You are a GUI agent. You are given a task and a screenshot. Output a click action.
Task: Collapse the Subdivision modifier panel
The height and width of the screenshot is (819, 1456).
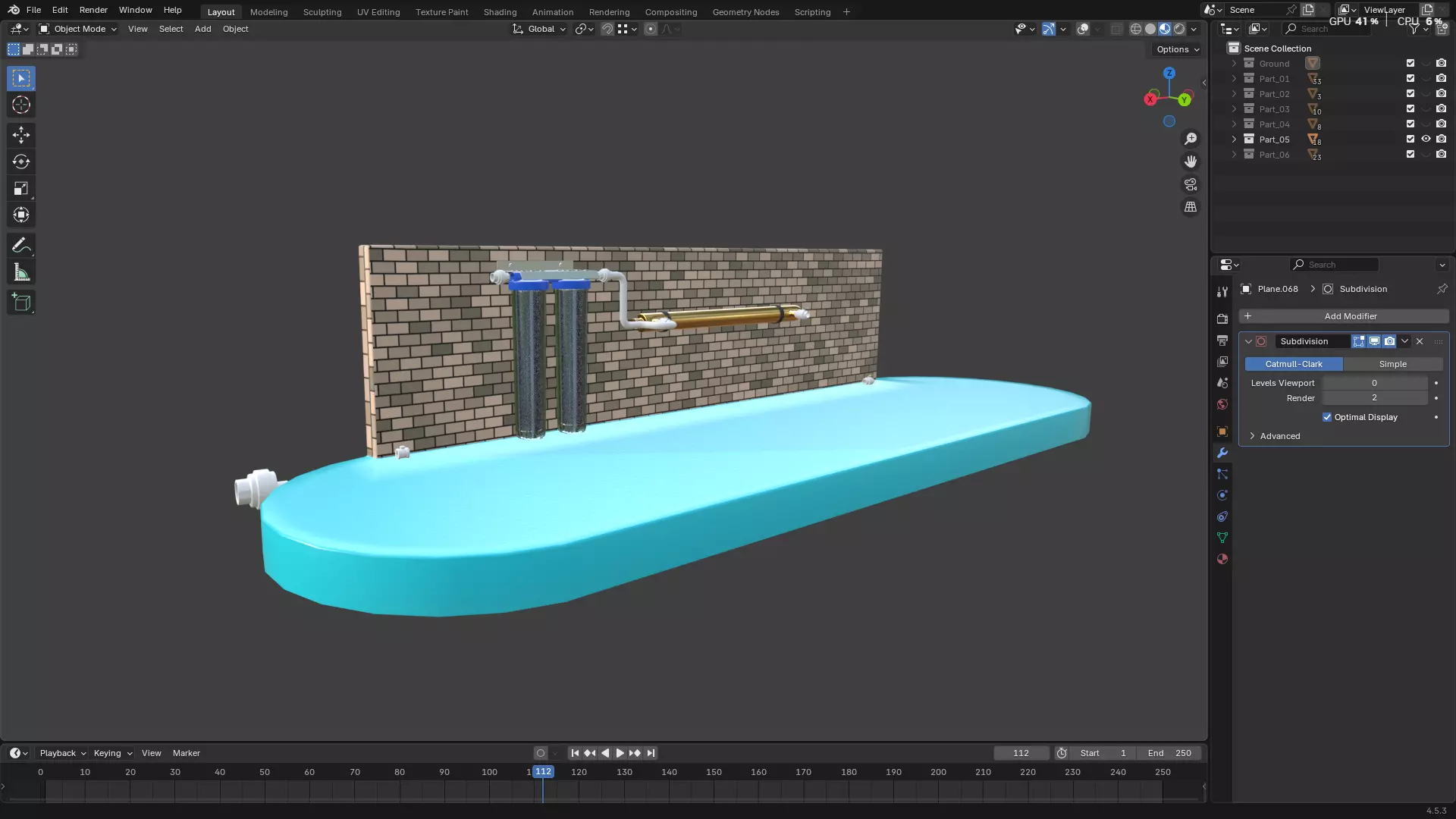tap(1248, 341)
